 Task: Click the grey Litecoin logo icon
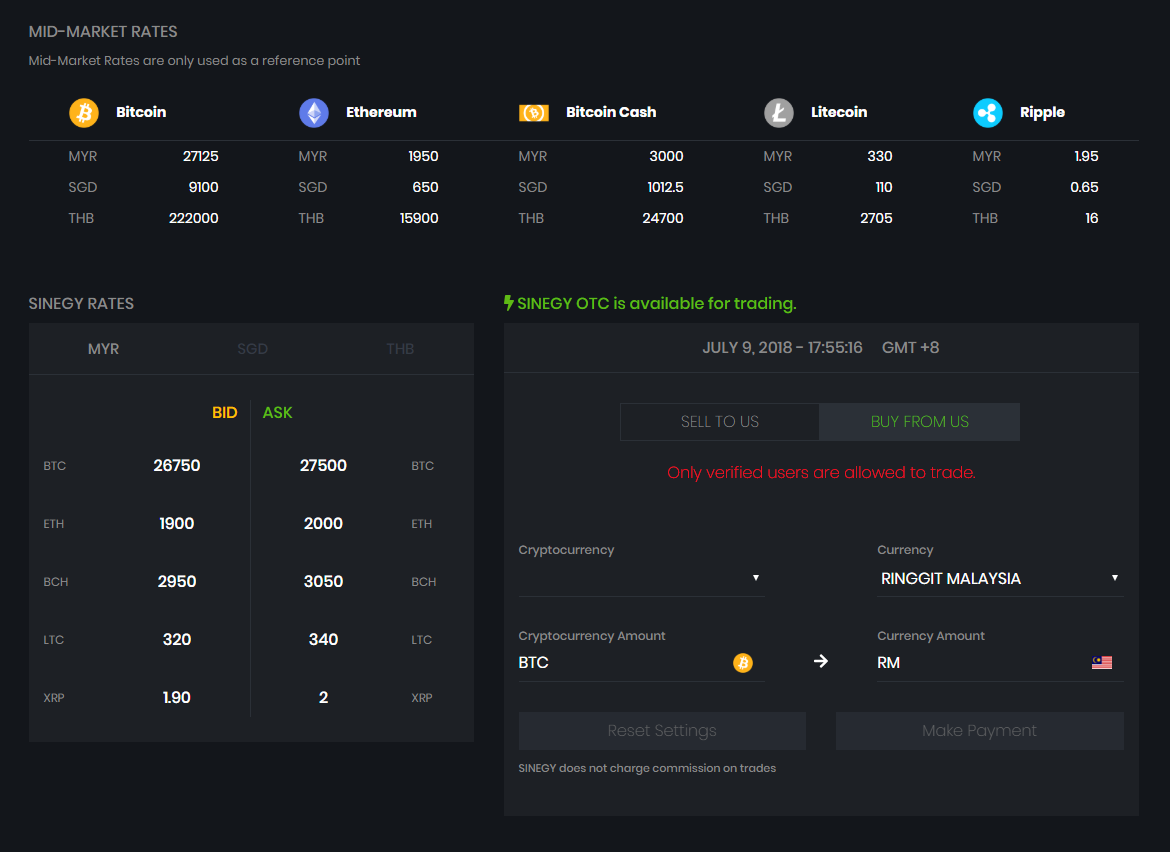[x=778, y=113]
